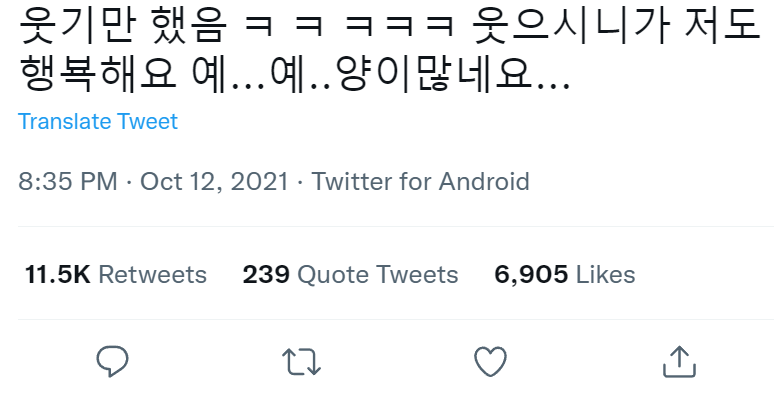View the 11.5K Retweets list

click(116, 275)
